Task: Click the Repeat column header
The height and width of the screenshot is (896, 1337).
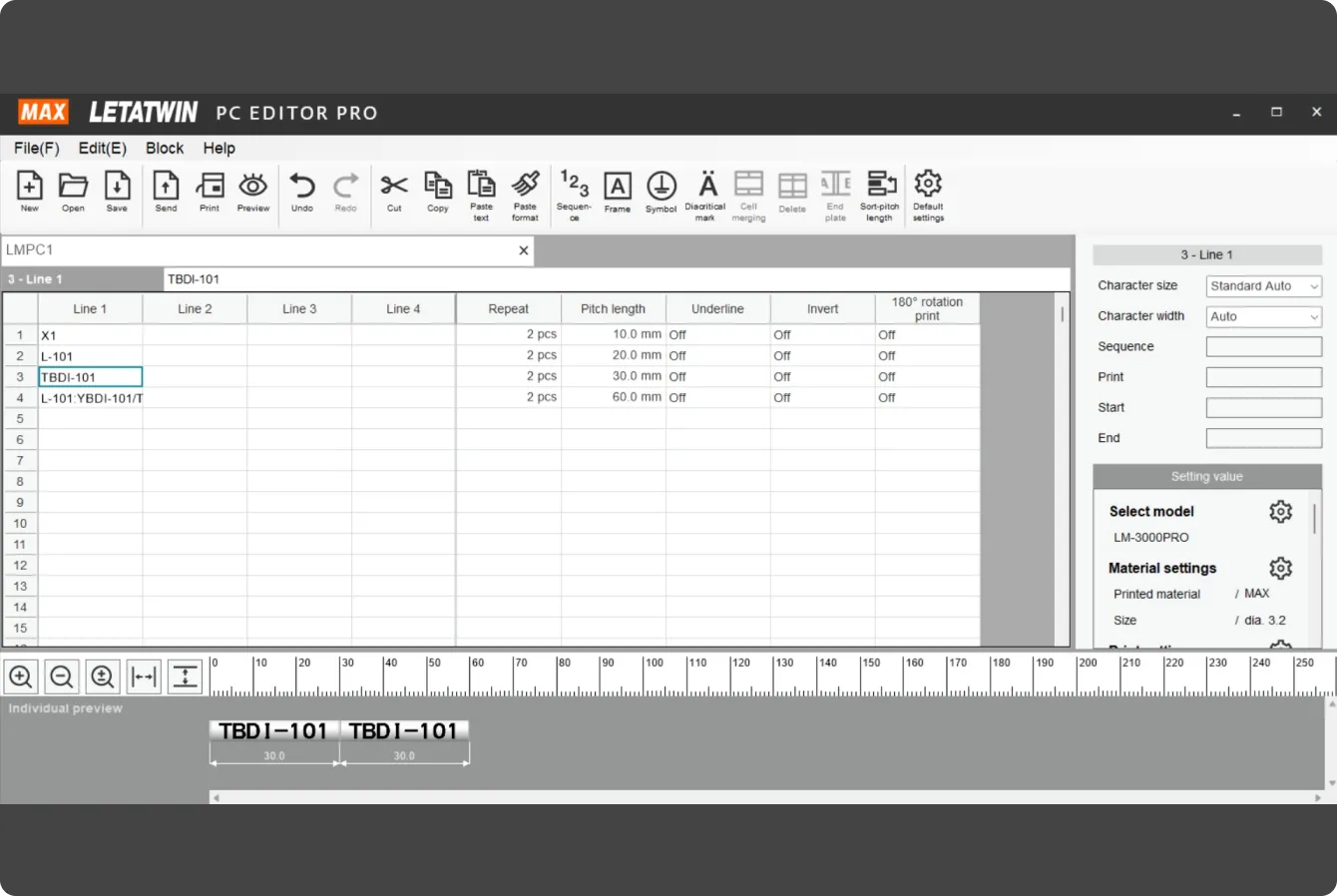Action: (509, 309)
